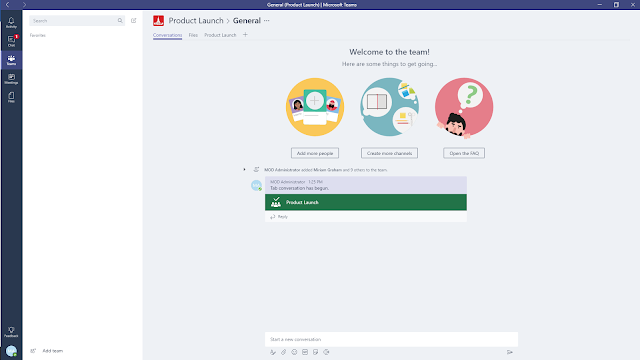Screen dimensions: 640x360
Task: Switch to the Files tab
Action: (x=193, y=35)
